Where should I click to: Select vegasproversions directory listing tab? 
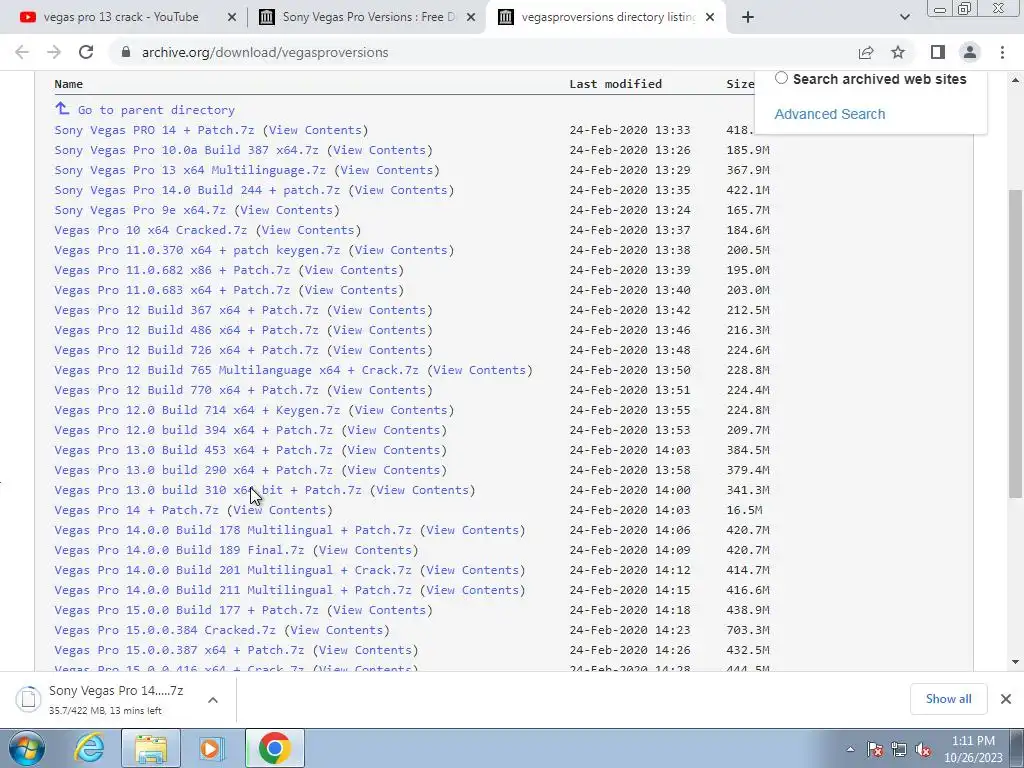click(606, 17)
